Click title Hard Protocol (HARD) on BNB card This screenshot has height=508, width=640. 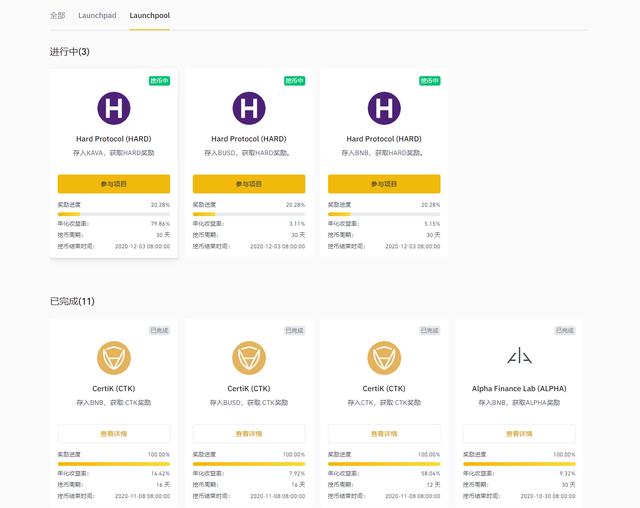click(384, 139)
